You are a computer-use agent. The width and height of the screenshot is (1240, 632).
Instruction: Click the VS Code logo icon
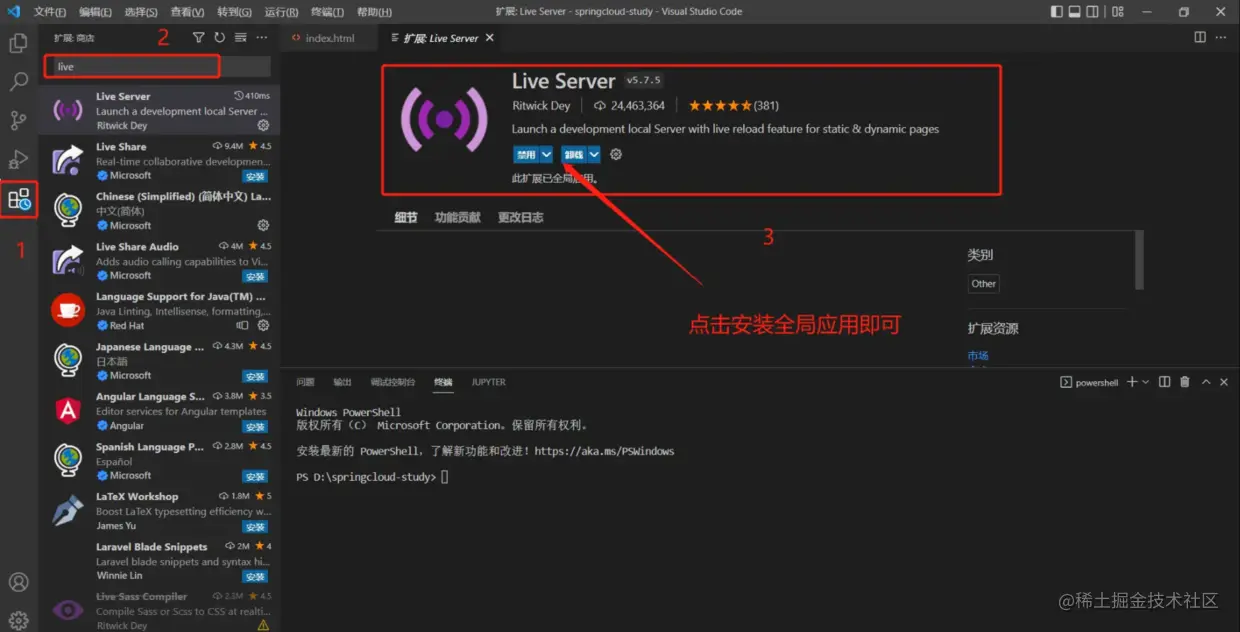tap(13, 12)
